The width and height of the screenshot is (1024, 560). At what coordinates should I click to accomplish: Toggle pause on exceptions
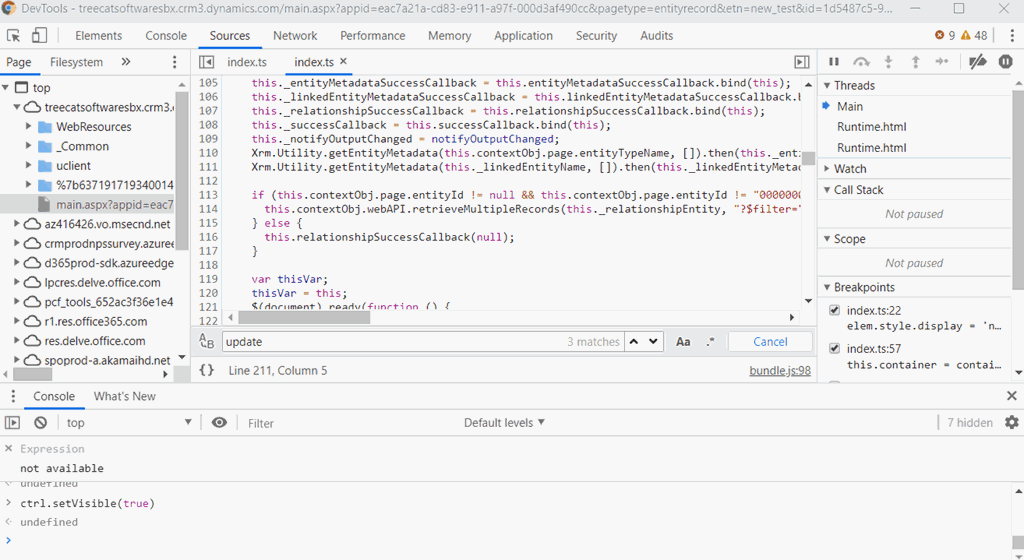coord(1006,61)
